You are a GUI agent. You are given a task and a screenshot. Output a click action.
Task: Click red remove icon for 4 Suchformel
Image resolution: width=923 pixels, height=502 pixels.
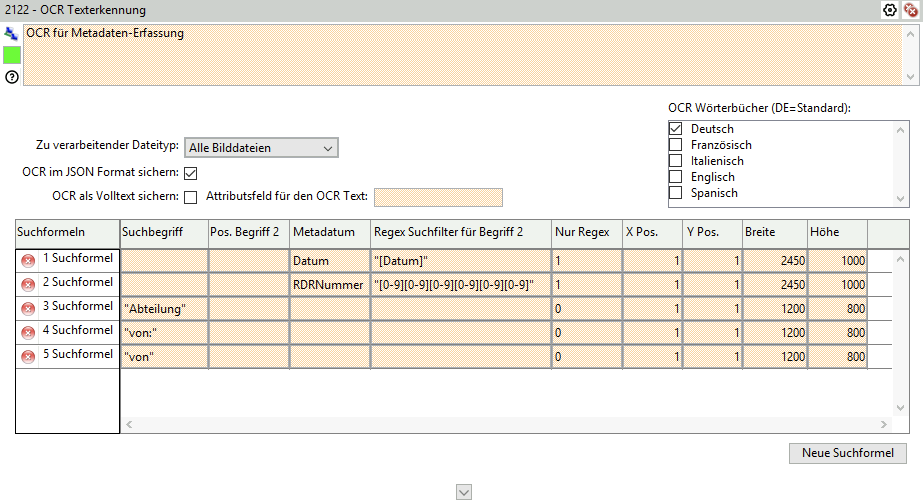[x=28, y=332]
